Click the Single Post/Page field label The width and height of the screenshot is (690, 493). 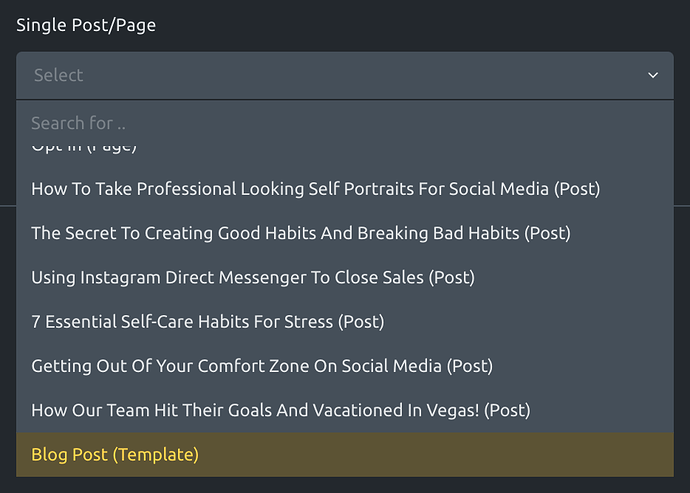point(86,25)
